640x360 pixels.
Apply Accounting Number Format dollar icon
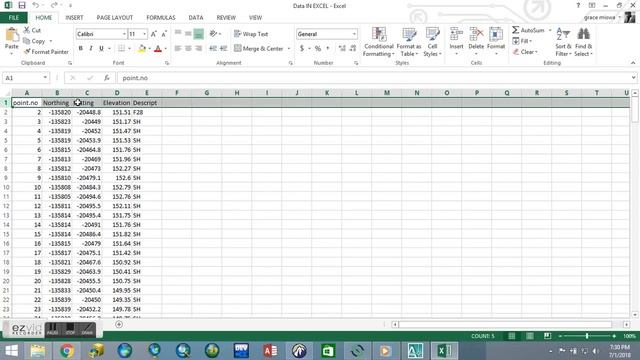(302, 49)
